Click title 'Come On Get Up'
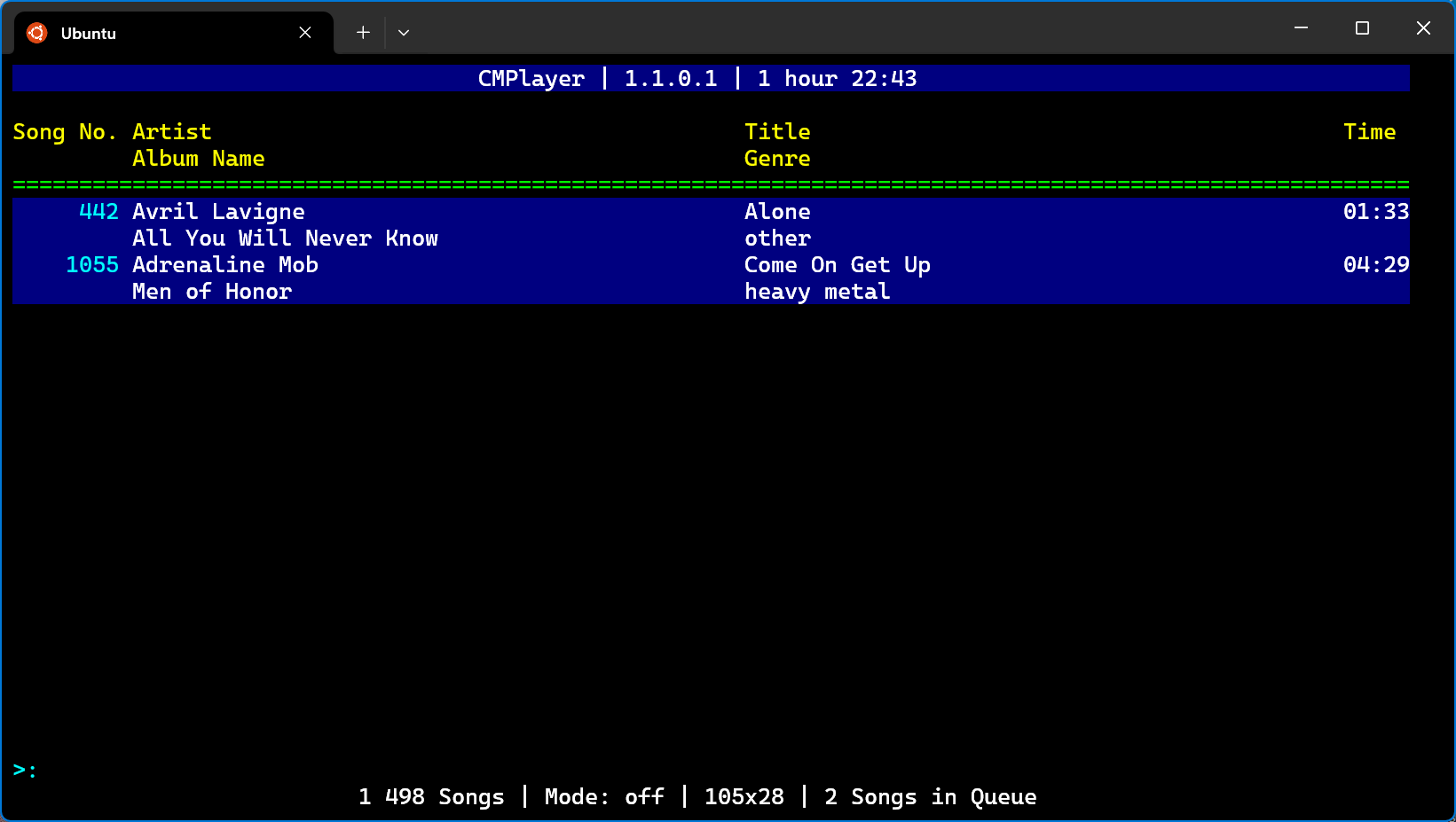 (x=838, y=265)
